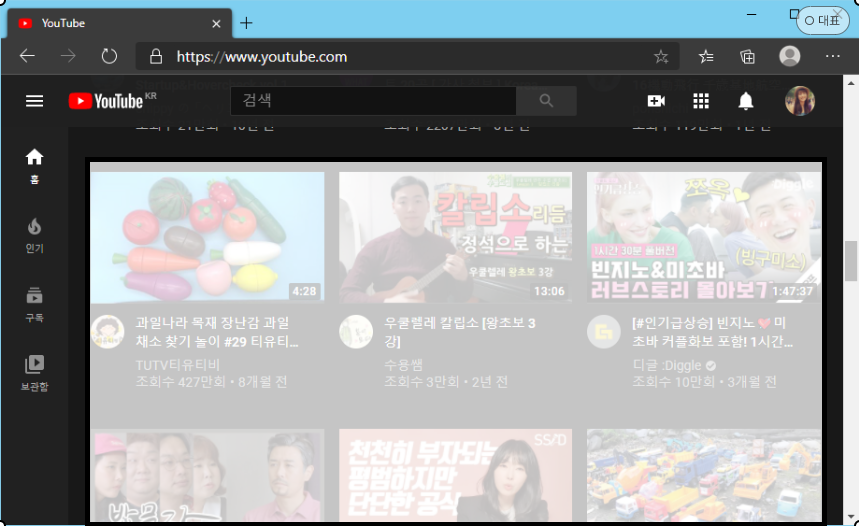Viewport: 859px width, 526px height.
Task: Click the search magnifier button
Action: pos(546,101)
